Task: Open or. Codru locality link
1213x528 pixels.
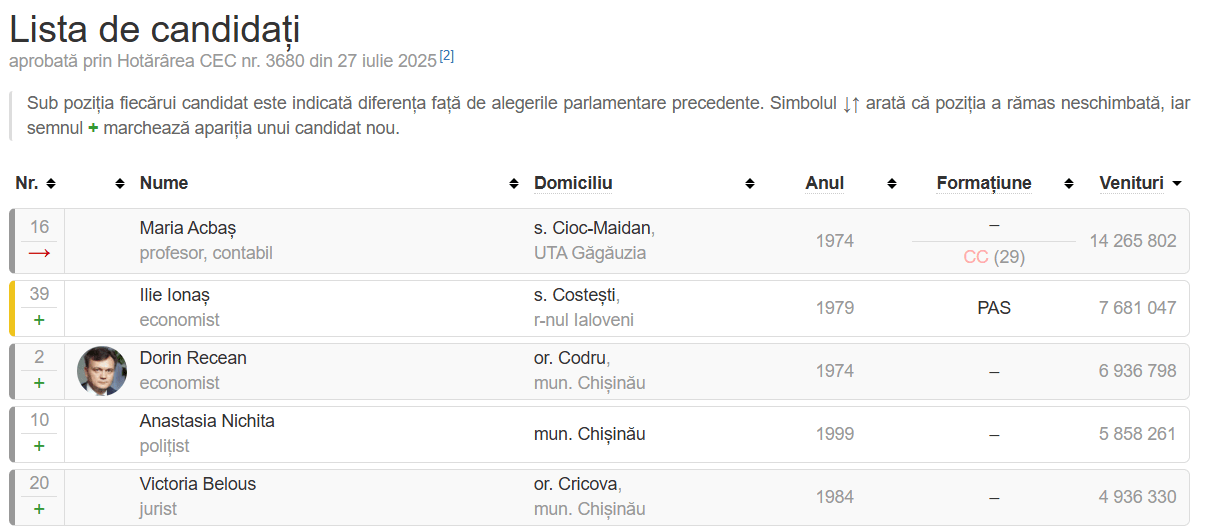Action: click(570, 358)
